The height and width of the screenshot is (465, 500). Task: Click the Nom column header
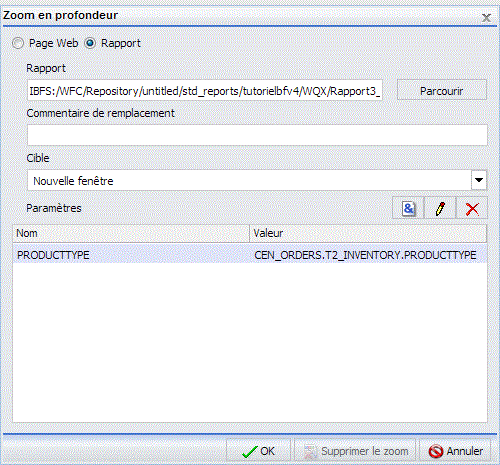(131, 233)
